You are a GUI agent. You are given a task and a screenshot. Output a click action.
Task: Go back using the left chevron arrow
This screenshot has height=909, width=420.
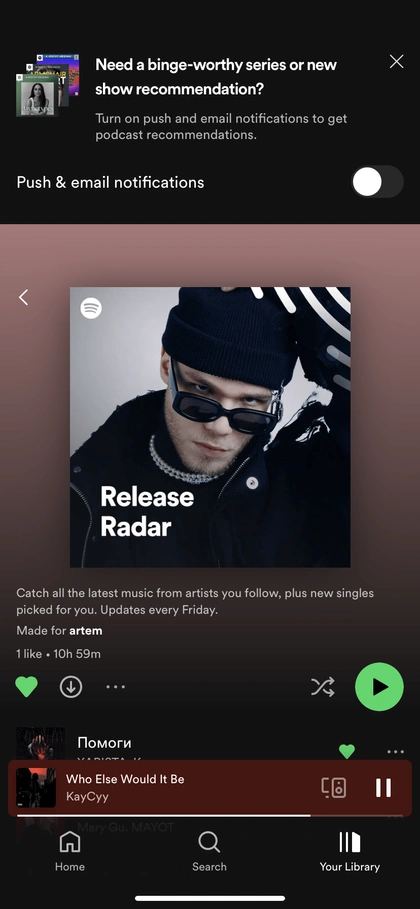click(x=23, y=297)
